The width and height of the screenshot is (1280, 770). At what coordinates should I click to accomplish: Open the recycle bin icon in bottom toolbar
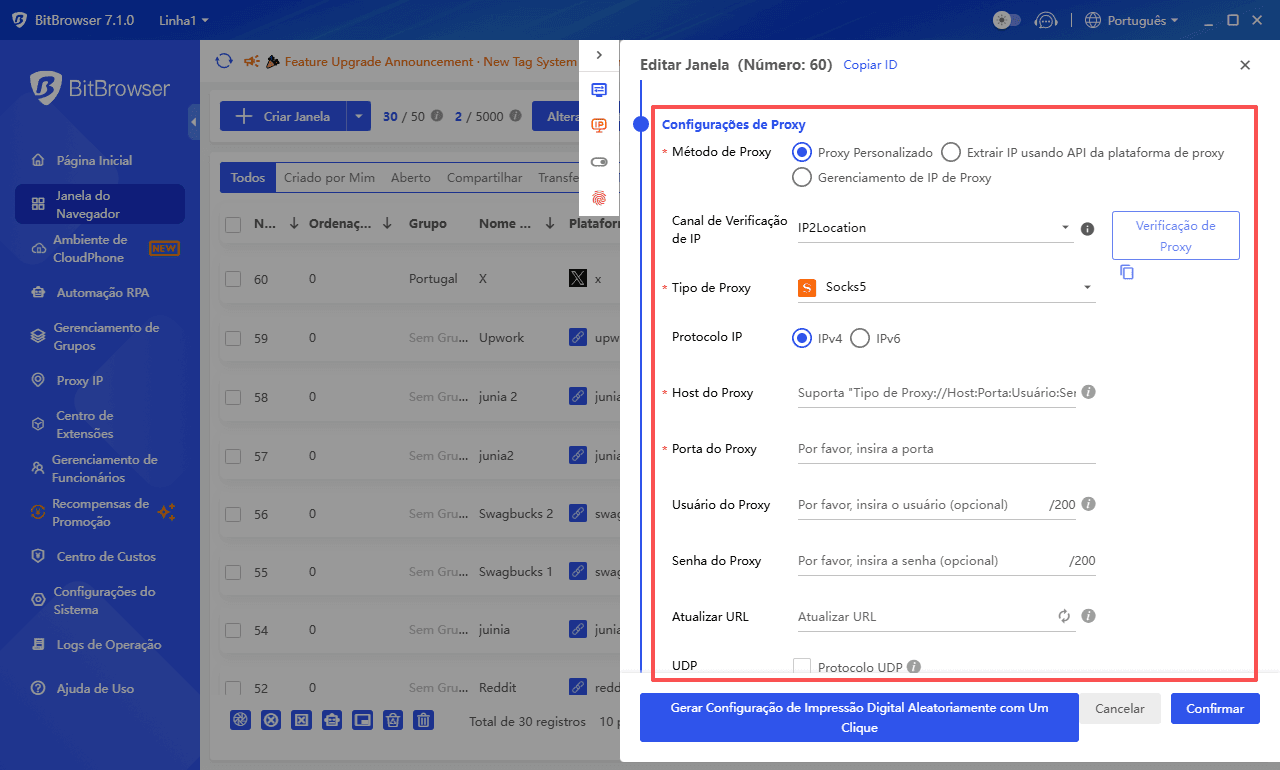pyautogui.click(x=392, y=719)
